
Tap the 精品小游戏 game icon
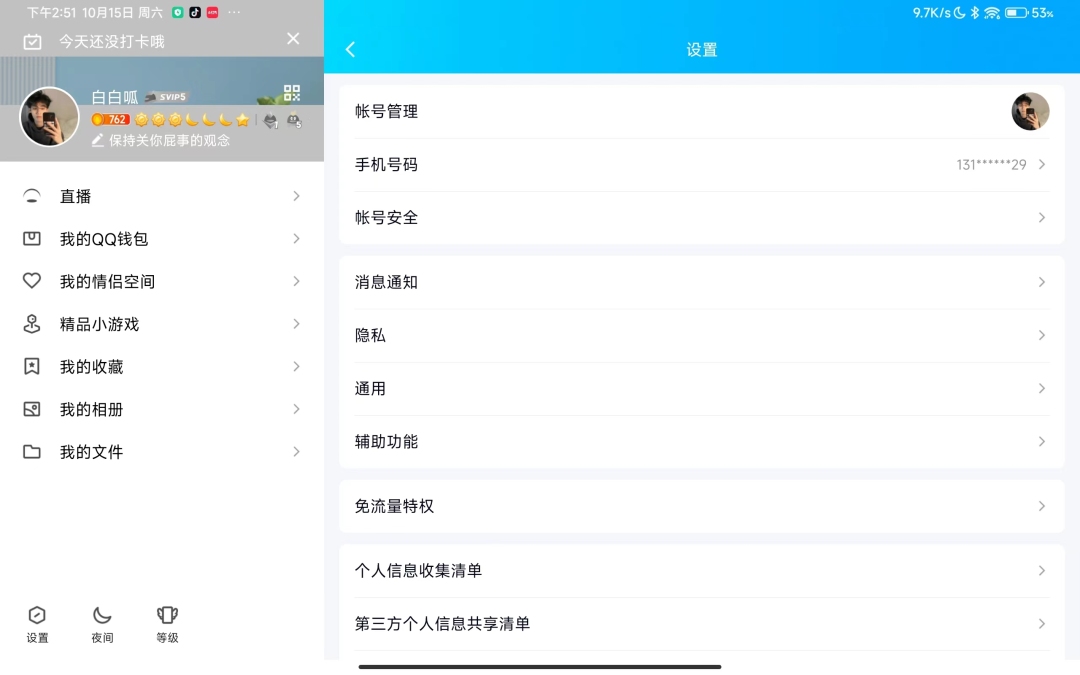pos(32,324)
